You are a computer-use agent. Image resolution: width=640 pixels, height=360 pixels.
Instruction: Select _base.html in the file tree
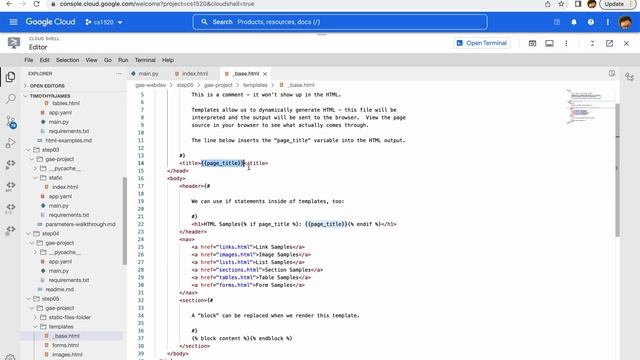point(67,336)
